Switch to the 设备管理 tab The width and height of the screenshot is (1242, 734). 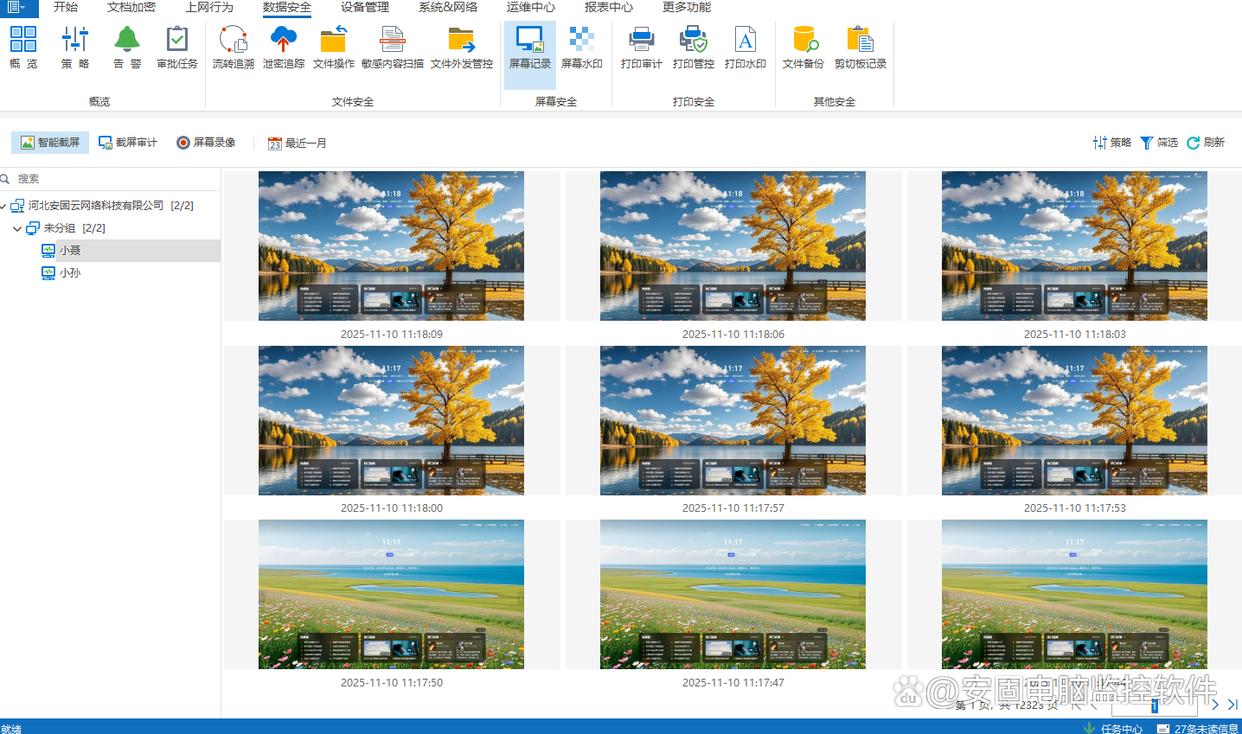pos(364,8)
